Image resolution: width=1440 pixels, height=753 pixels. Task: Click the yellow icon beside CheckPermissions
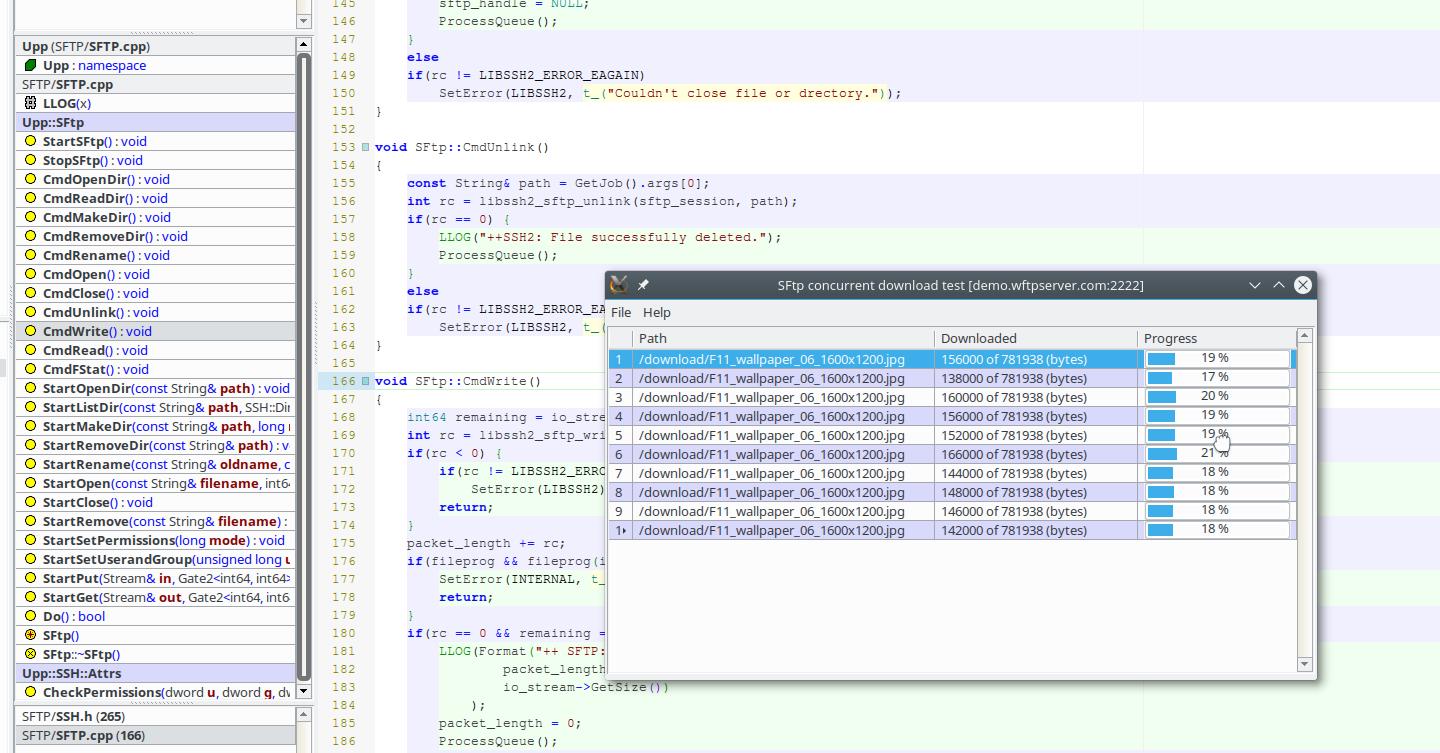30,692
